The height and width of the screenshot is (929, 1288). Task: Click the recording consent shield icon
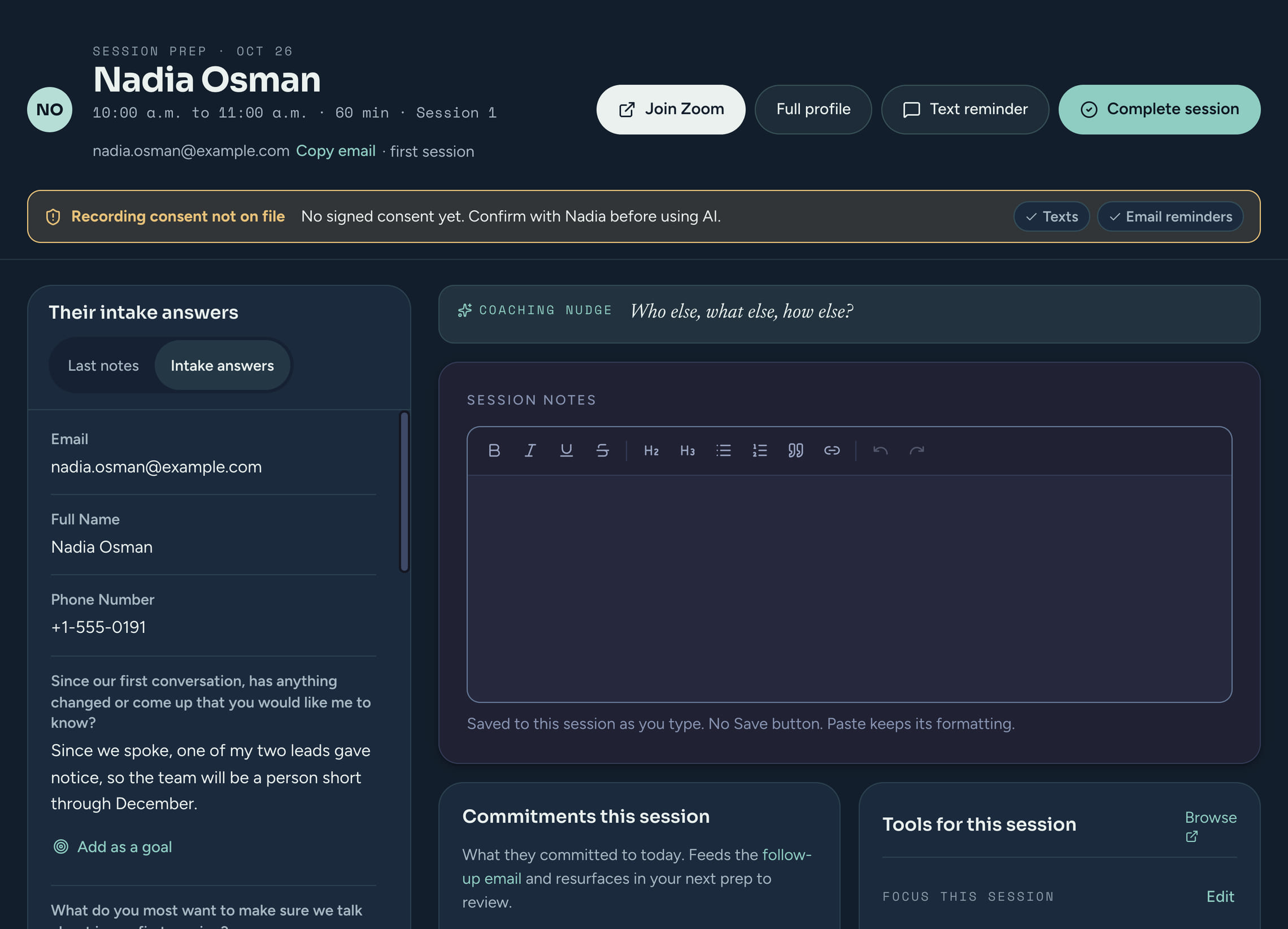(53, 216)
